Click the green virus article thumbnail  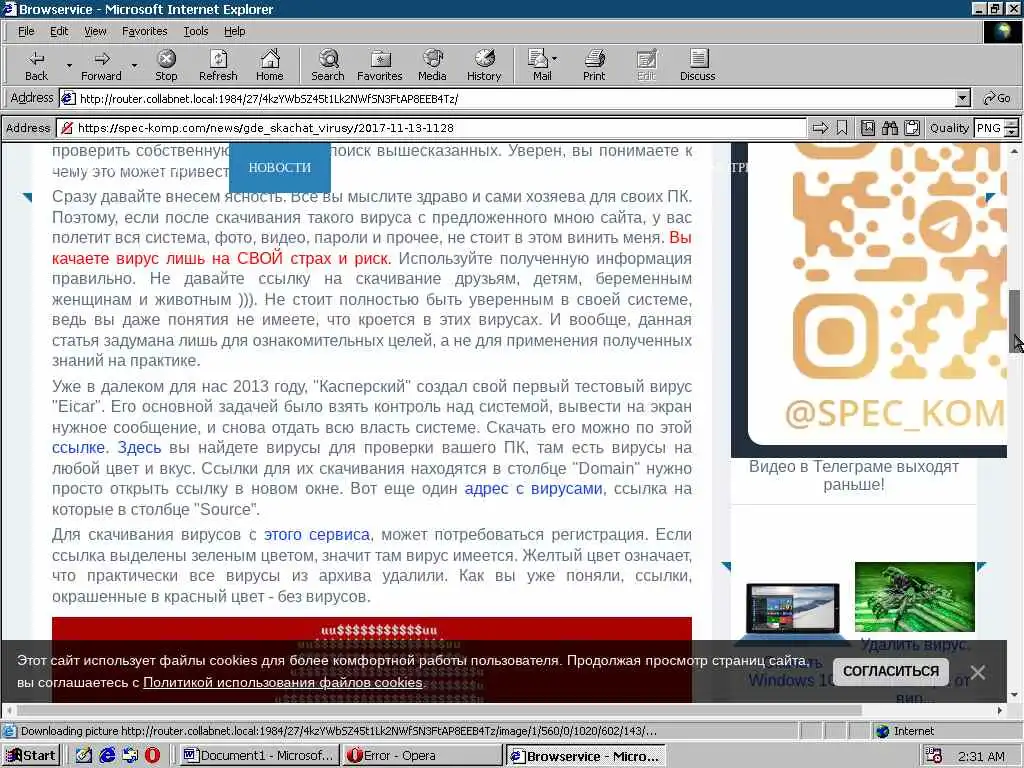914,597
